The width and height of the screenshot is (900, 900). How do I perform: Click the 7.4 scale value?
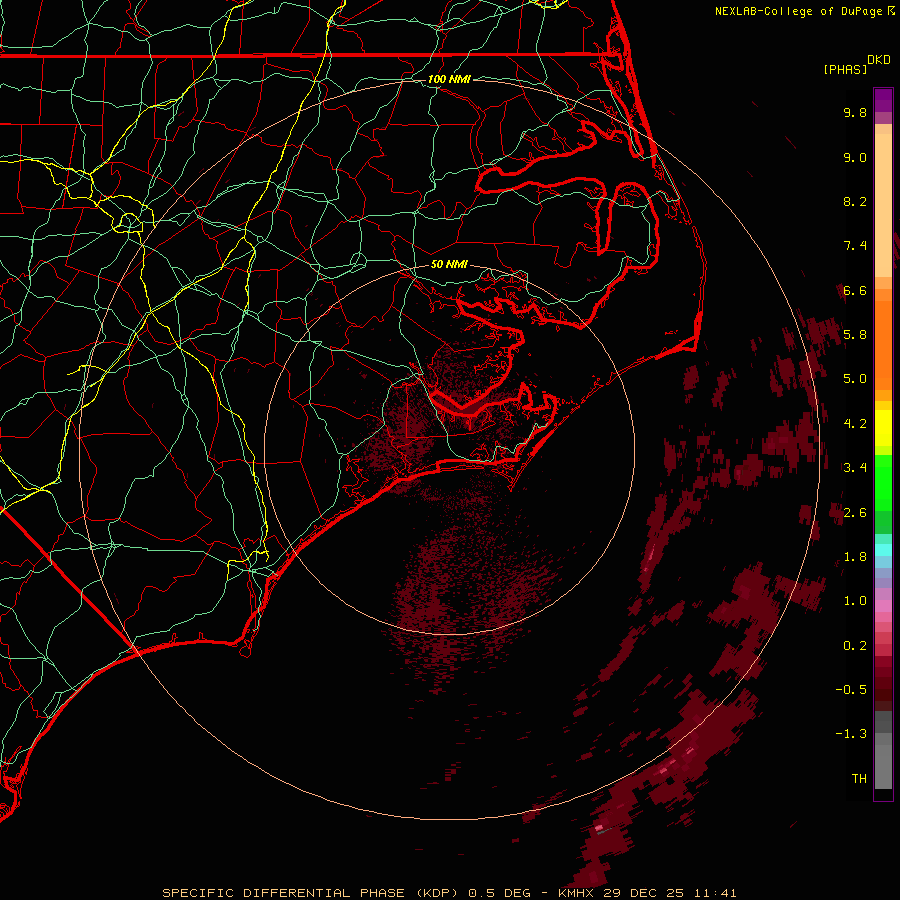(855, 246)
